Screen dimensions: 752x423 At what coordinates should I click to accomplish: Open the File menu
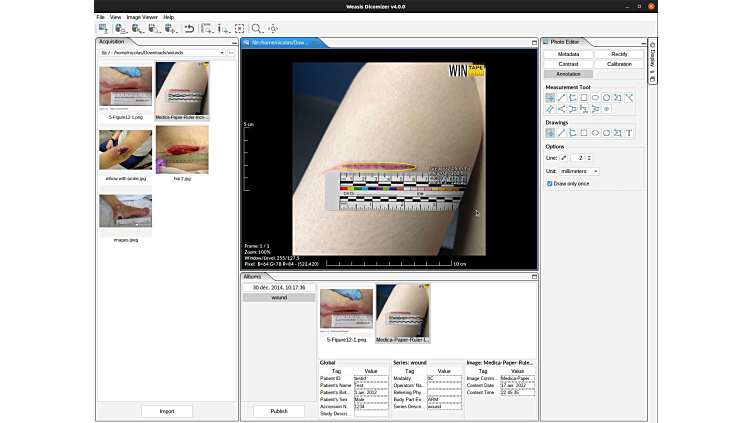[x=100, y=17]
